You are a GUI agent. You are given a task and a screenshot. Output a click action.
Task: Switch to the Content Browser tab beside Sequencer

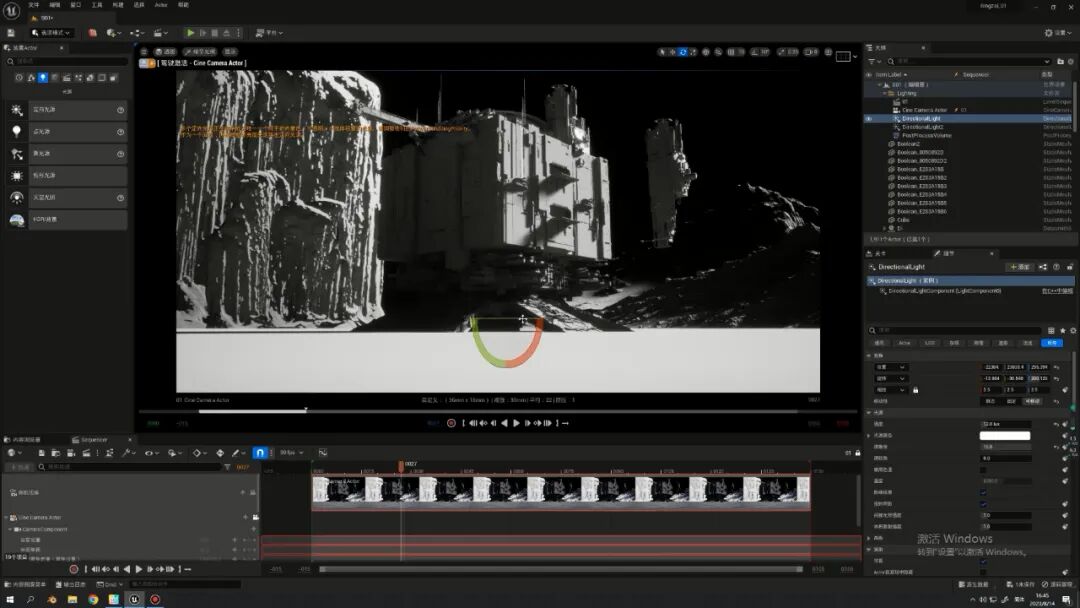click(28, 439)
